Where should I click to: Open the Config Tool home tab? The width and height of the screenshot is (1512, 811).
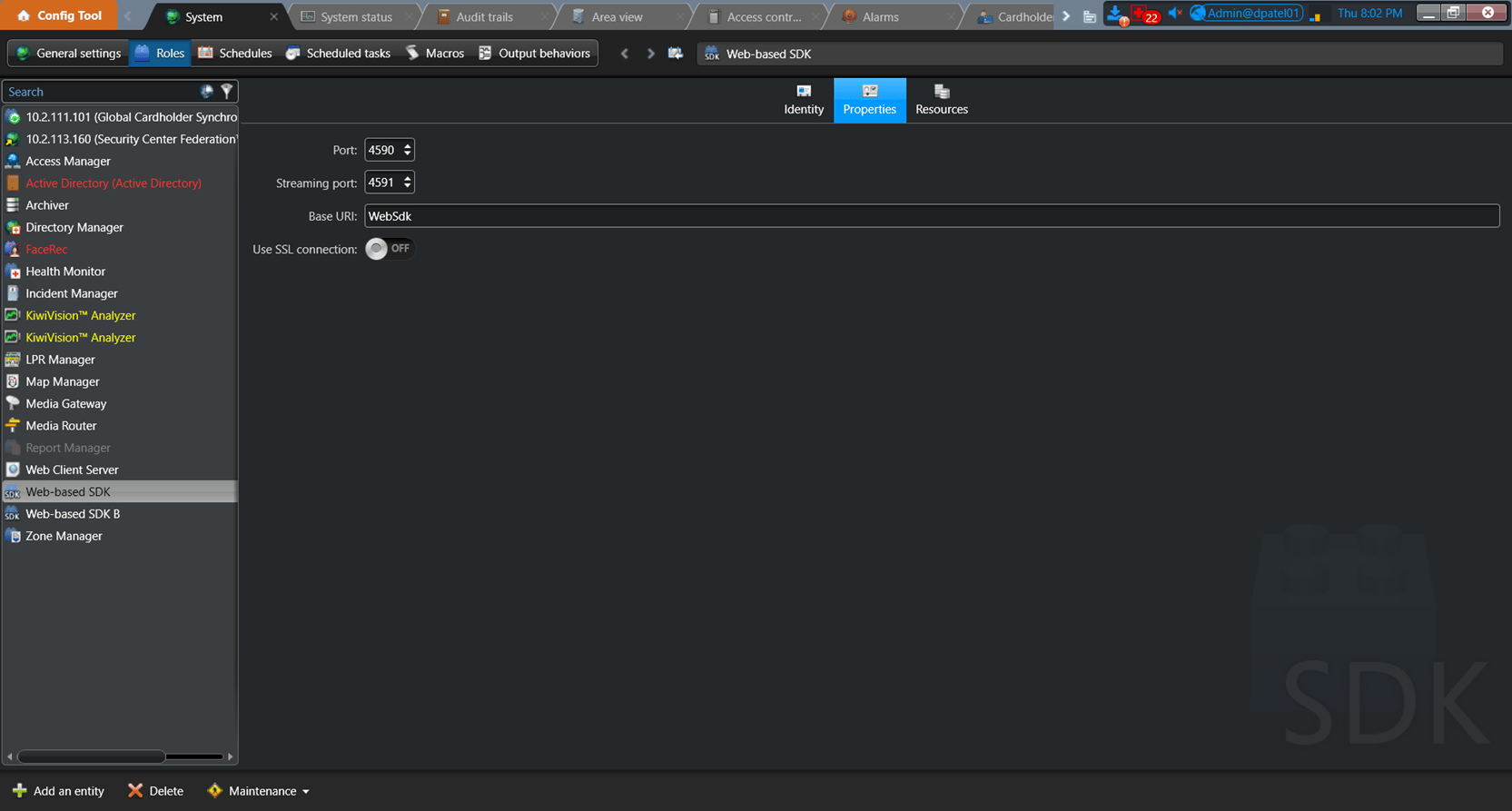point(59,15)
